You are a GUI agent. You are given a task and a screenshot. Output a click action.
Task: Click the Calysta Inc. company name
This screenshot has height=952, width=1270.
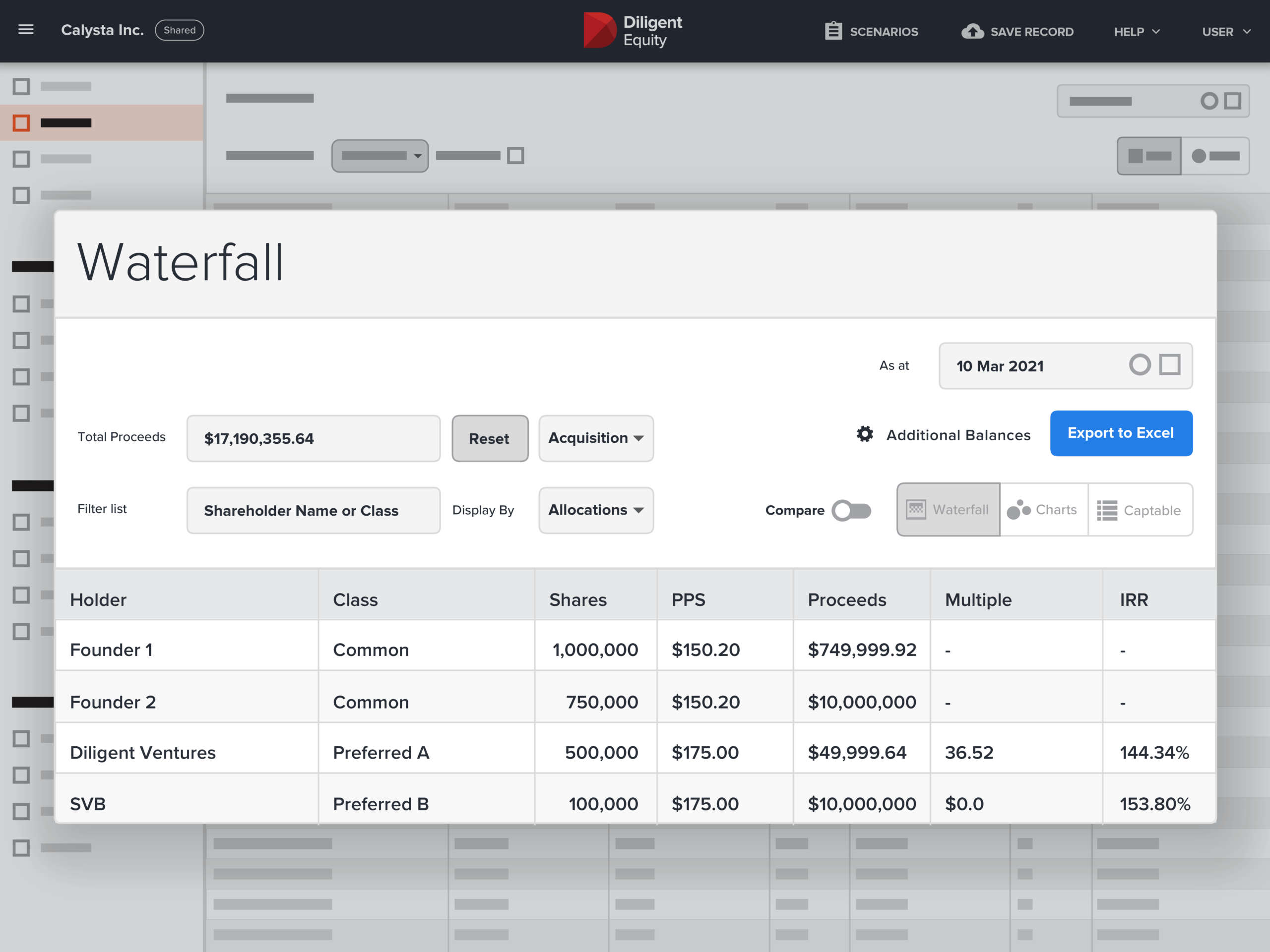coord(102,30)
